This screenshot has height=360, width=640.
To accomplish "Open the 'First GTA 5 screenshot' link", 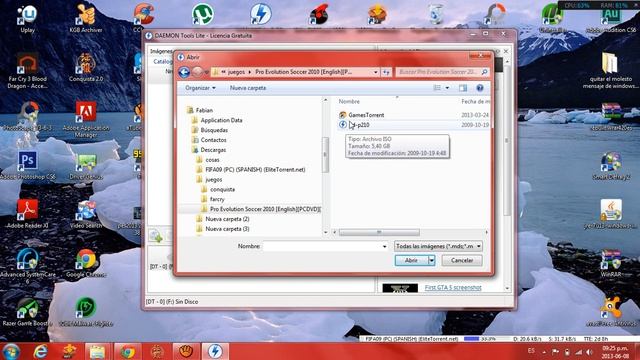I will 453,287.
